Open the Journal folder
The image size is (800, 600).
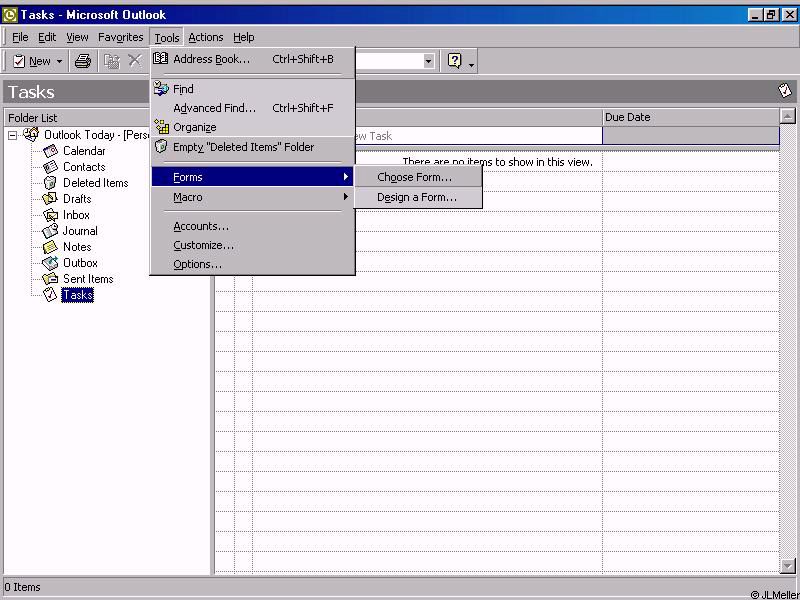pos(80,231)
